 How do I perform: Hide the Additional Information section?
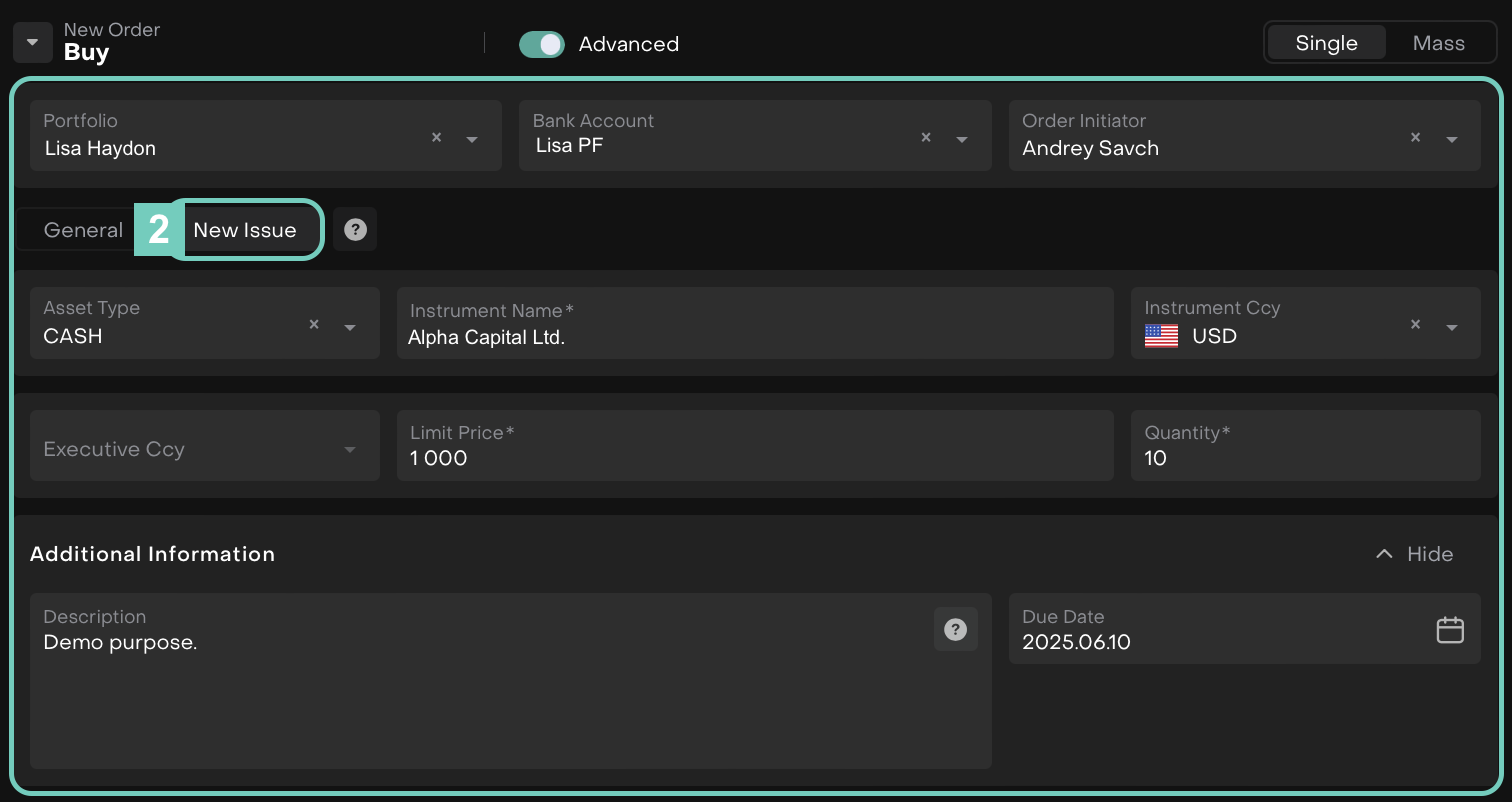tap(1414, 554)
